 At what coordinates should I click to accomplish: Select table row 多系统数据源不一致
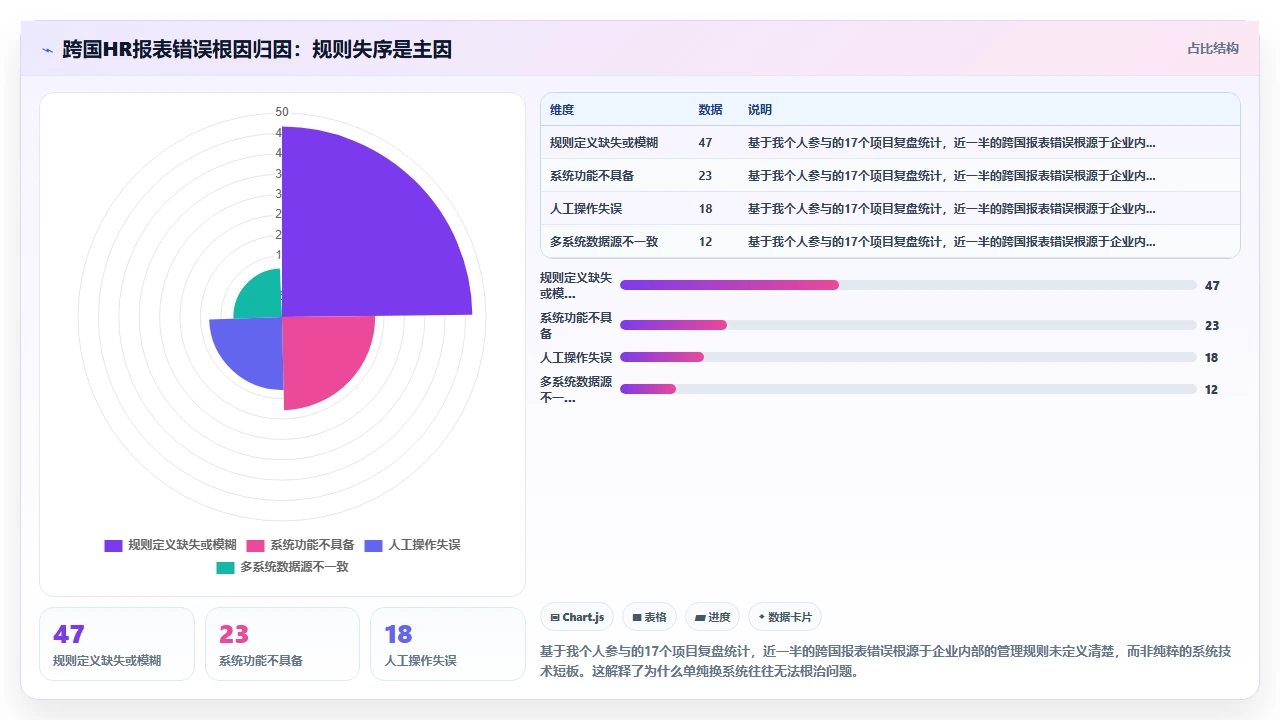[890, 242]
